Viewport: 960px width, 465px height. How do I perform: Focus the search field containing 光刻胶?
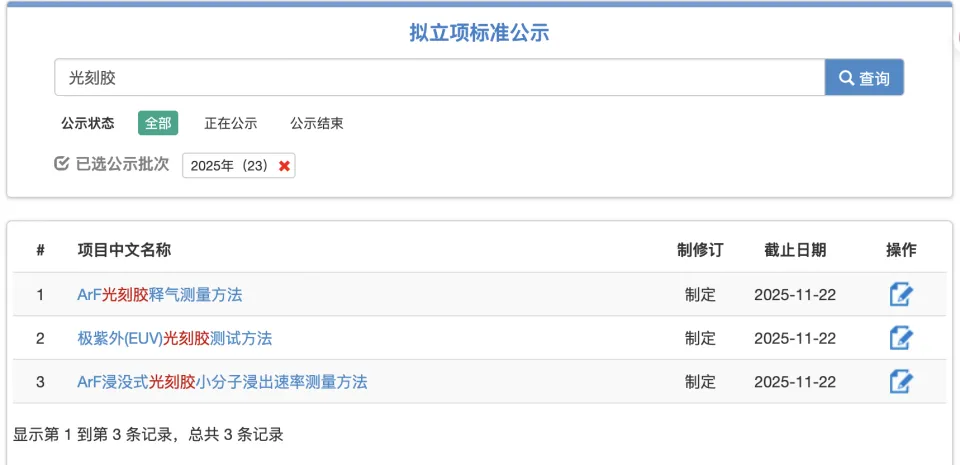tap(438, 77)
